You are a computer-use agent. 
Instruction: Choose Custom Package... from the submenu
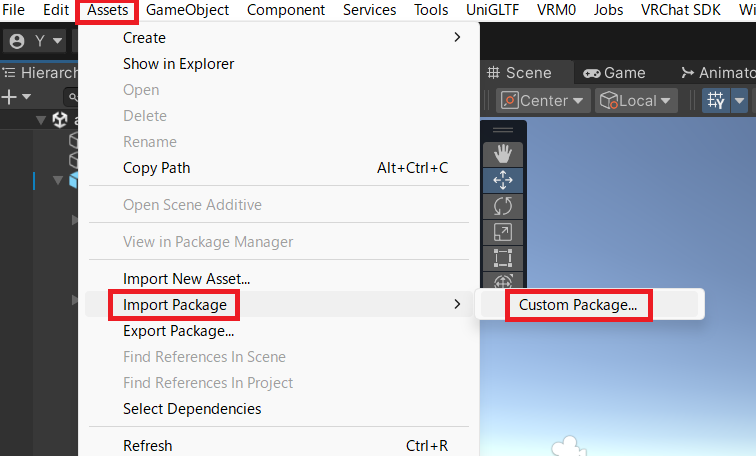578,305
